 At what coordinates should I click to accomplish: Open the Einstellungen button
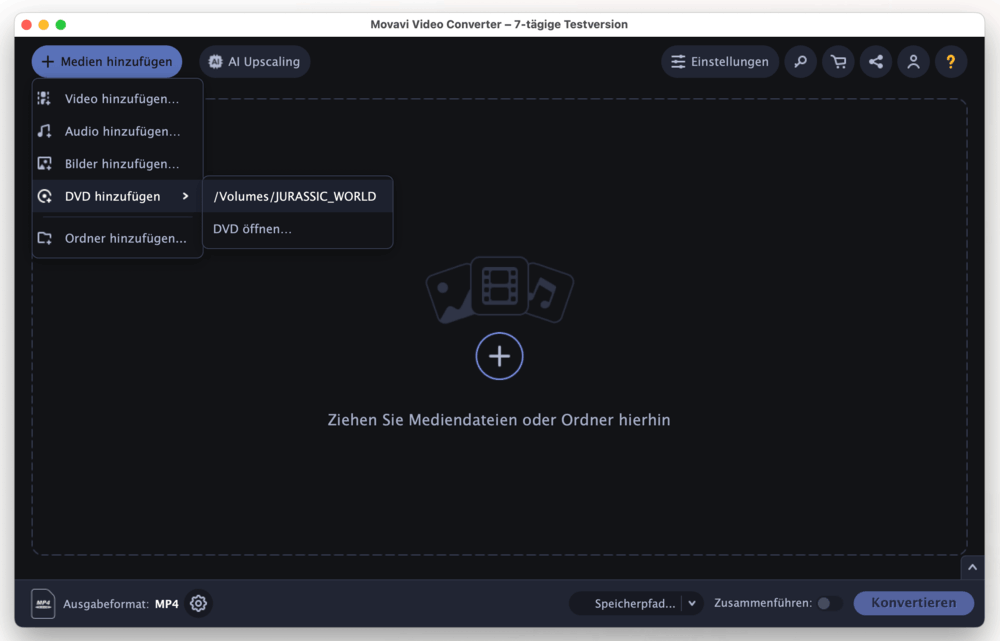pyautogui.click(x=720, y=62)
